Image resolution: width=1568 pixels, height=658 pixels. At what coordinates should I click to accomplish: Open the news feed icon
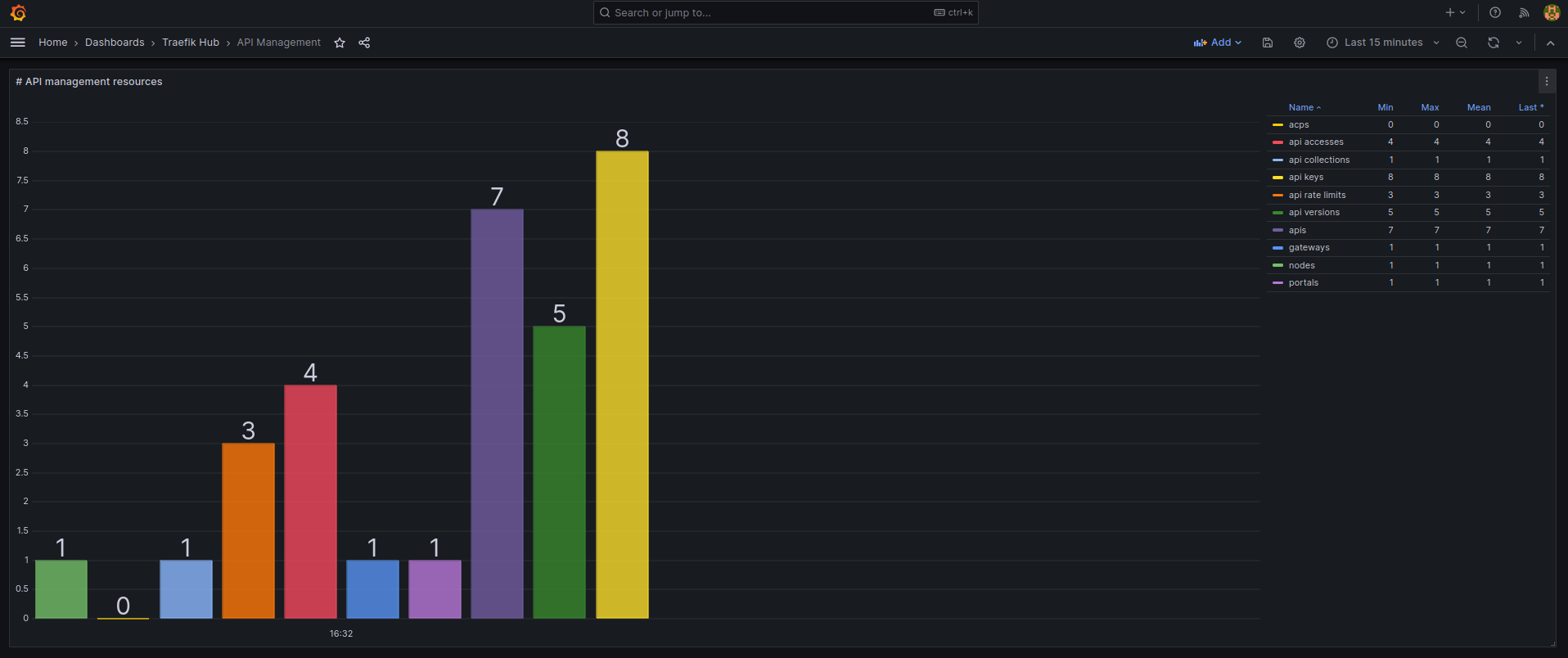(1524, 12)
